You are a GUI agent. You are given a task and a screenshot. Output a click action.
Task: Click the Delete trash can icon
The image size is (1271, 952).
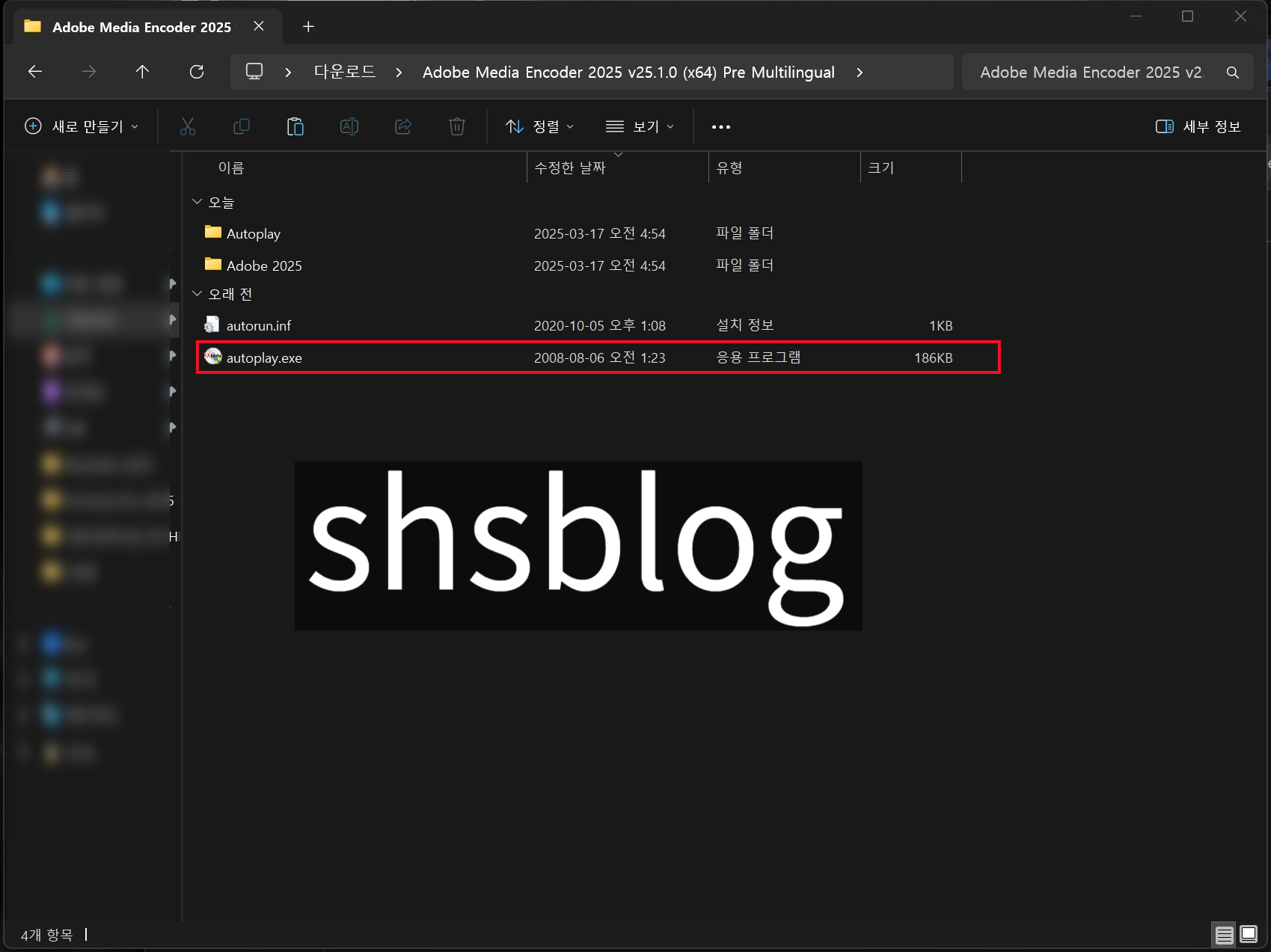457,126
